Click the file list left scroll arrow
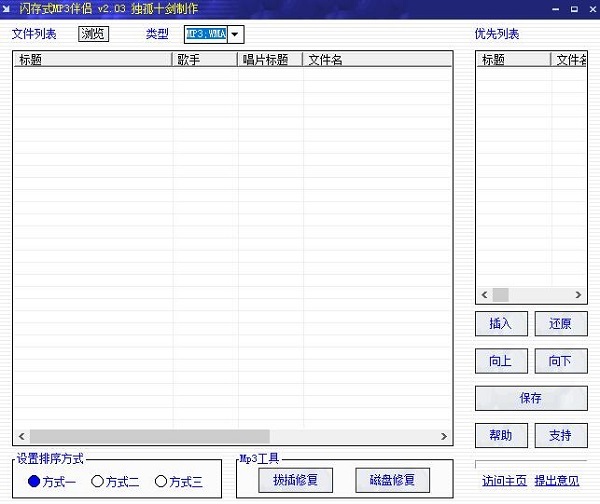This screenshot has width=600, height=504. pyautogui.click(x=20, y=437)
